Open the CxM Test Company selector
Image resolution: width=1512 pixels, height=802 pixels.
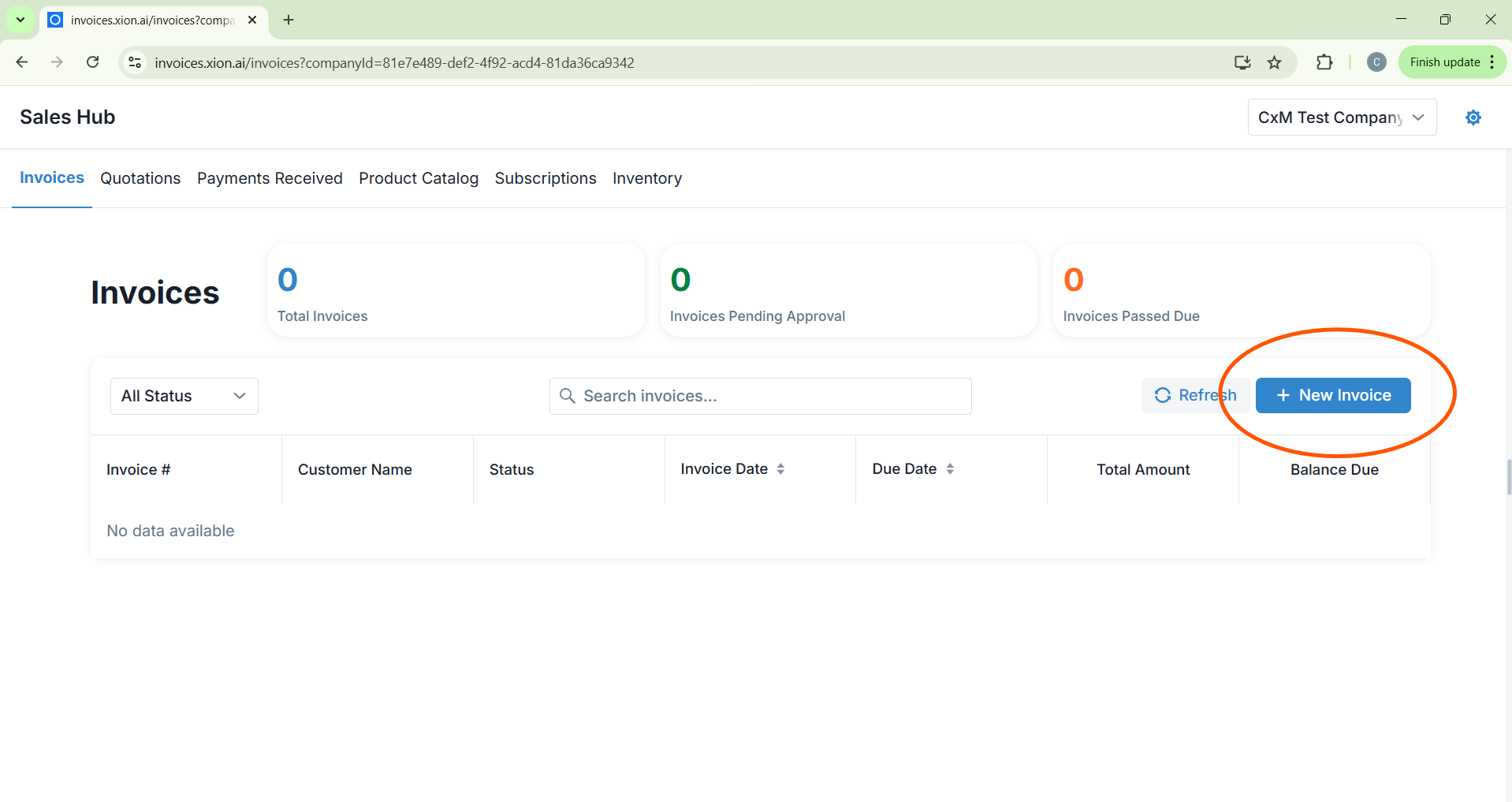coord(1341,118)
